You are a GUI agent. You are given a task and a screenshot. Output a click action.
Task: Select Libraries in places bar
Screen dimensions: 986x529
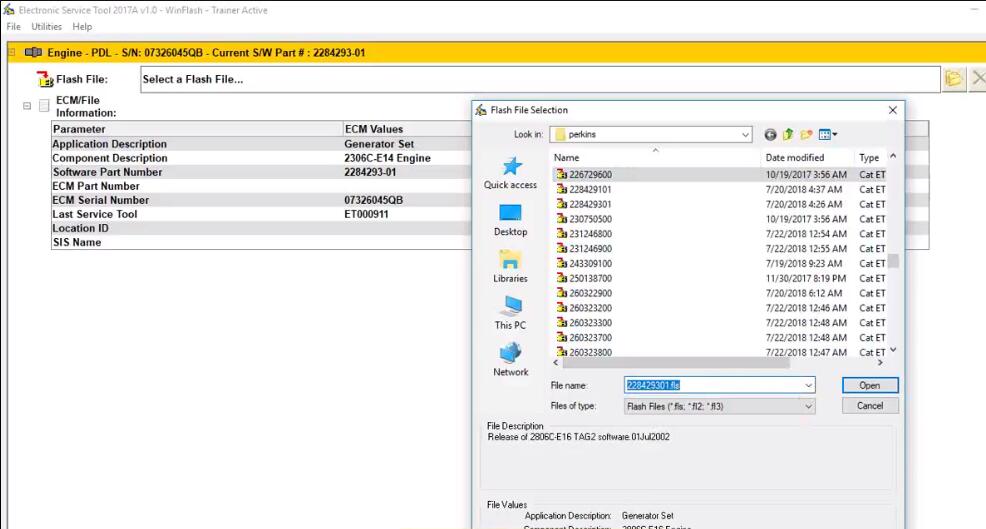[x=511, y=267]
